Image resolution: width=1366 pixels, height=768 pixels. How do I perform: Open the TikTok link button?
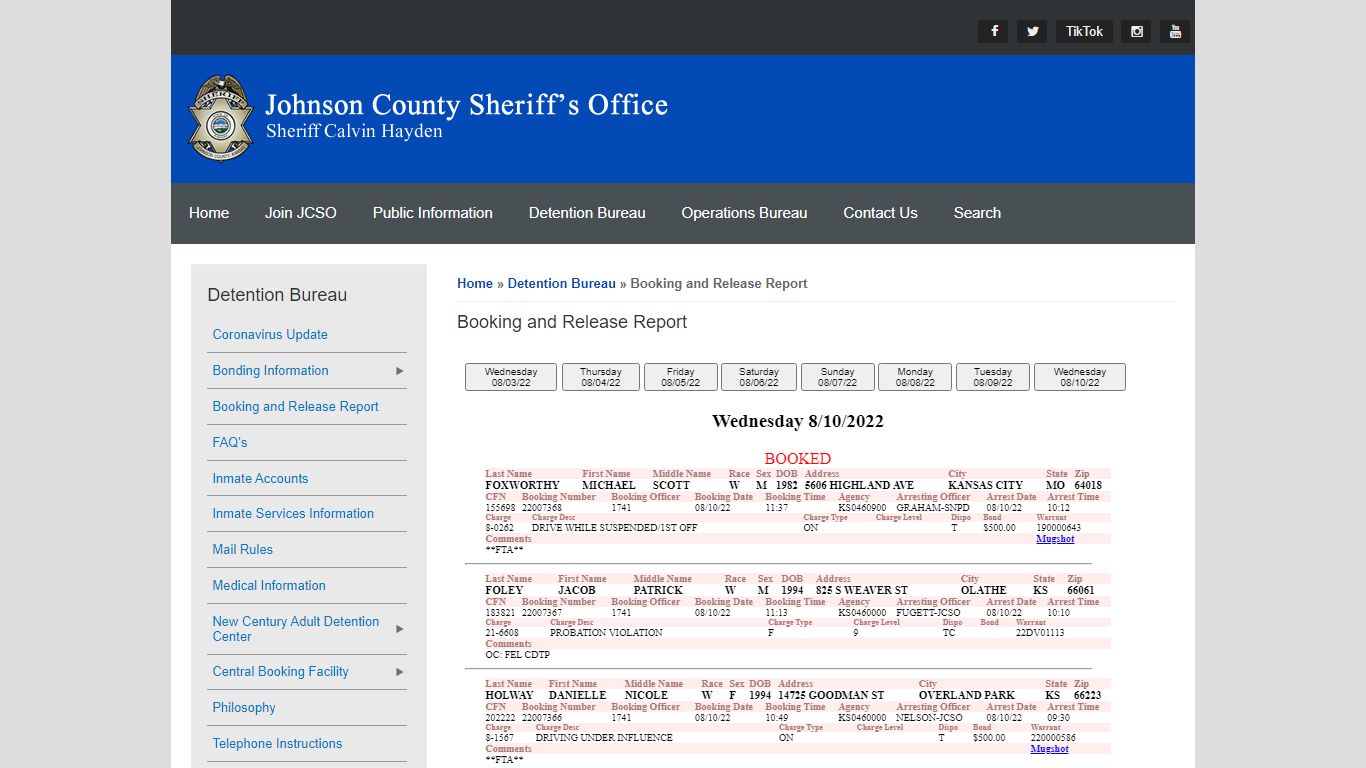pos(1084,31)
